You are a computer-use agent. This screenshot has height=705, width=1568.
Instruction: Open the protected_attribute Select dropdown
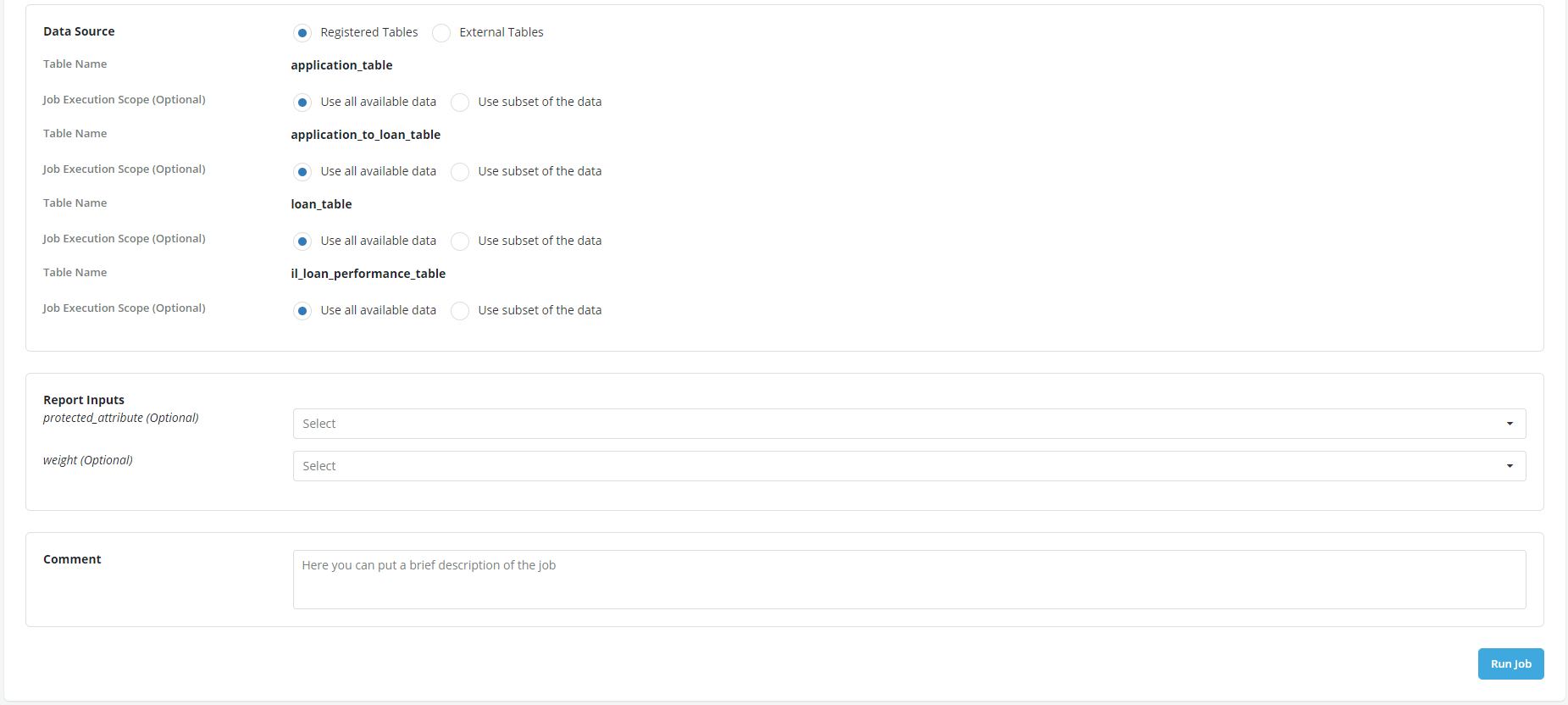(908, 424)
